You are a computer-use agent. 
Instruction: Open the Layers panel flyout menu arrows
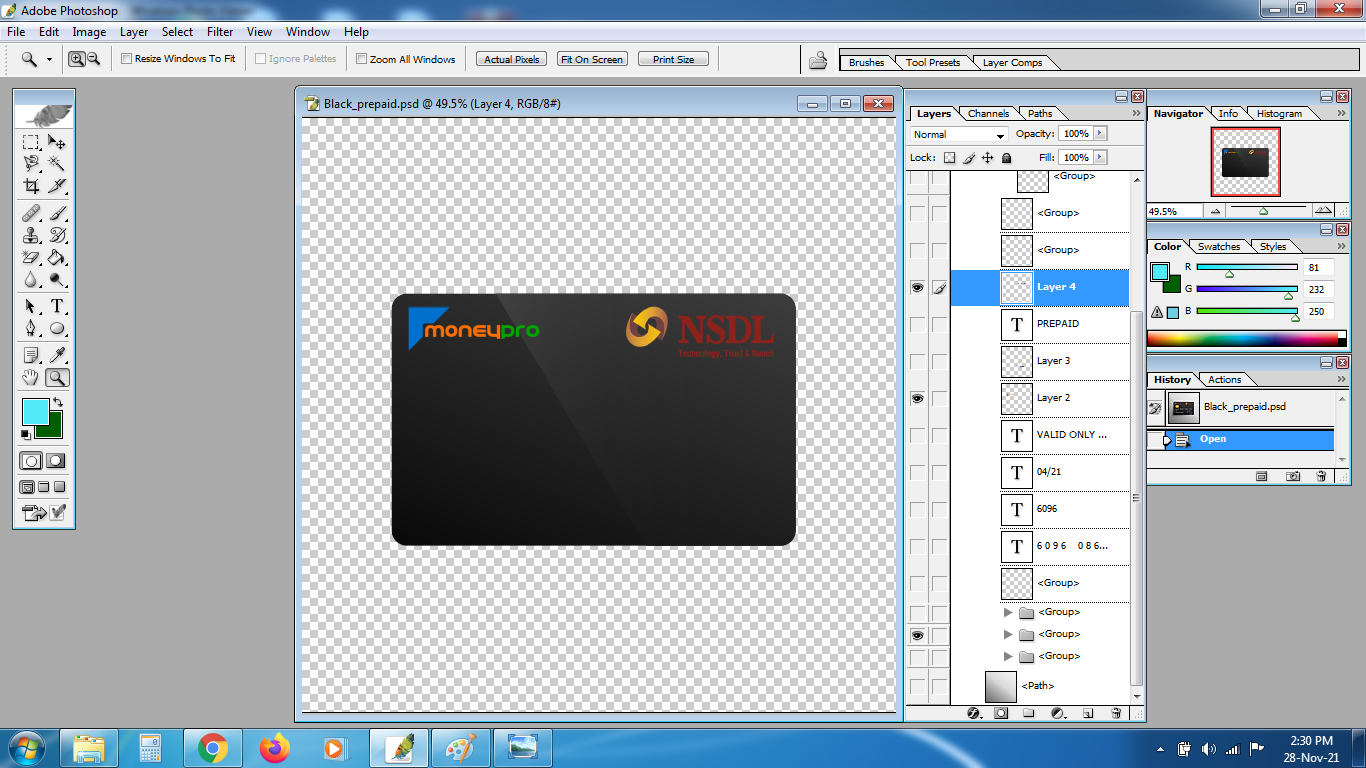point(1136,113)
